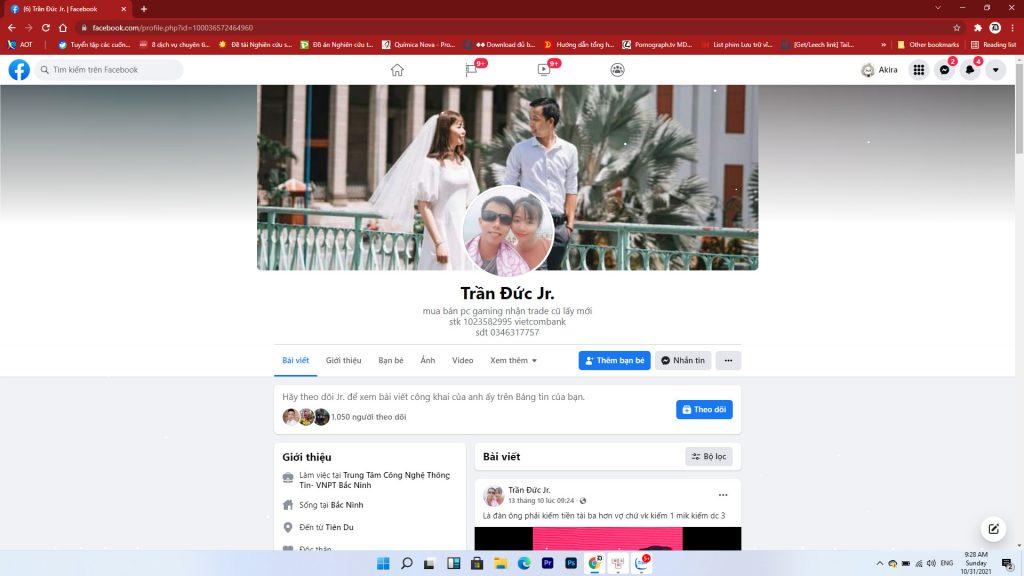Viewport: 1024px width, 576px height.
Task: Open a new browser tab
Action: [144, 9]
